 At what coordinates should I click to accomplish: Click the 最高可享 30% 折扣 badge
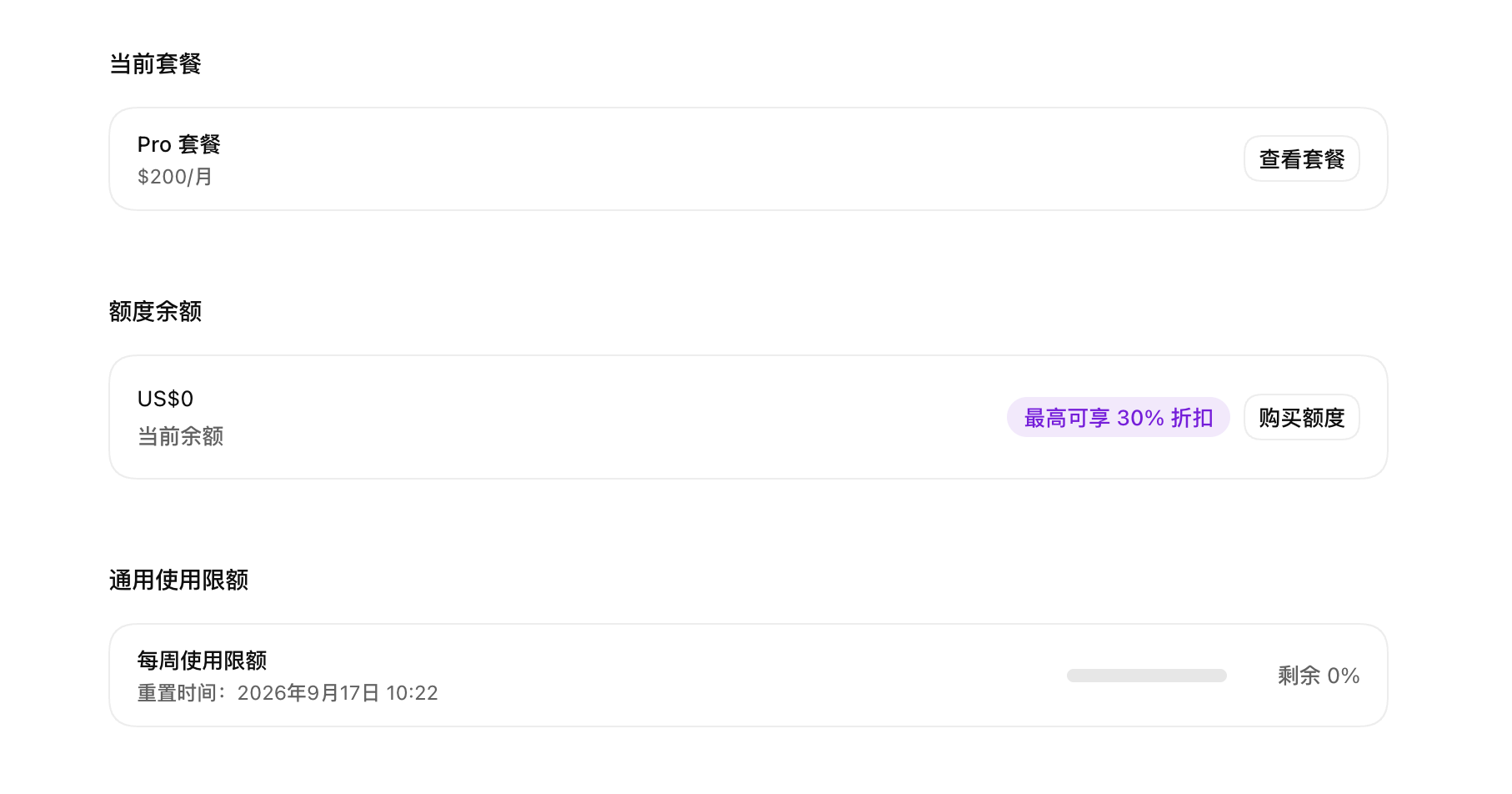(x=1118, y=417)
